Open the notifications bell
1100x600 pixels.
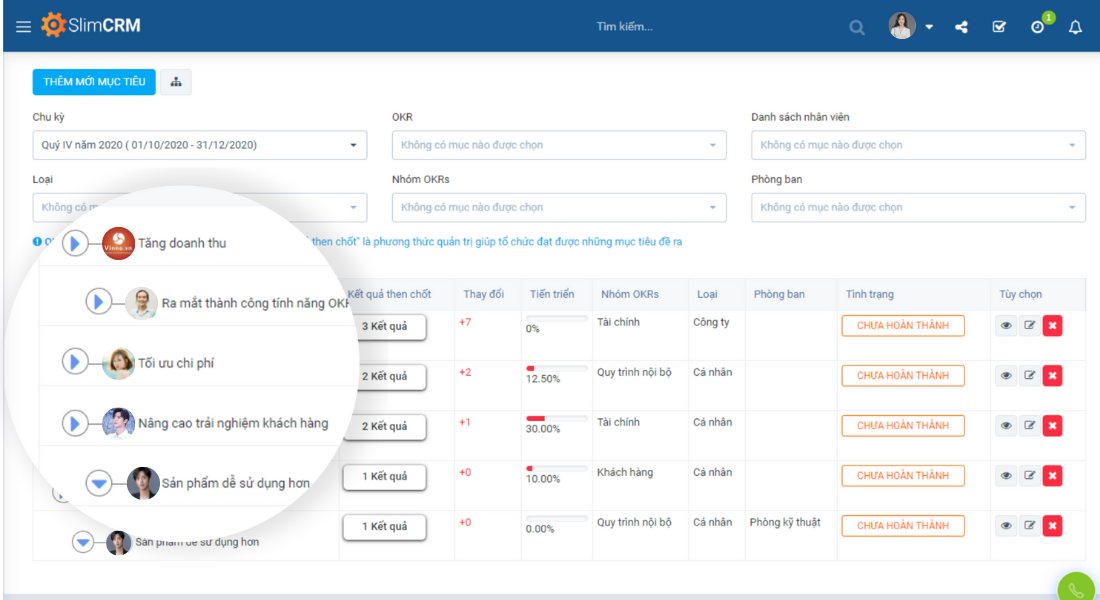1075,27
